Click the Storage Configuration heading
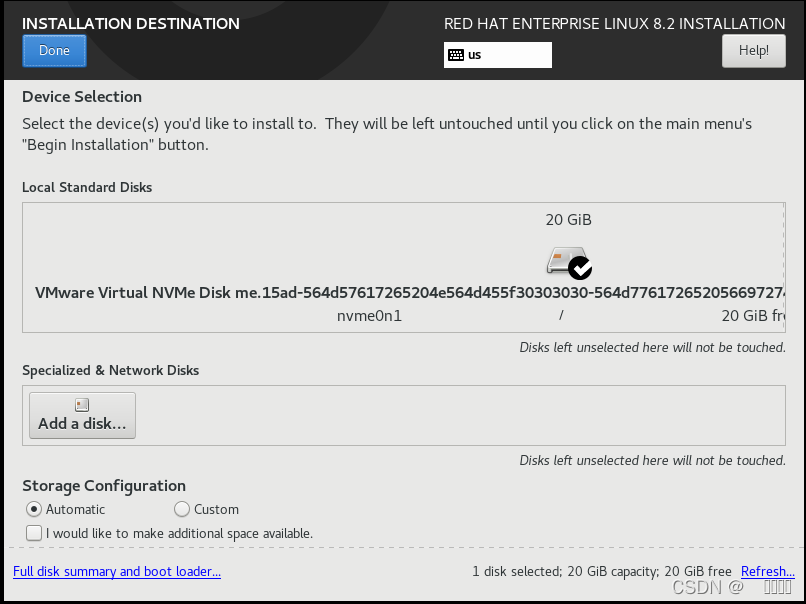This screenshot has height=604, width=806. click(x=104, y=485)
